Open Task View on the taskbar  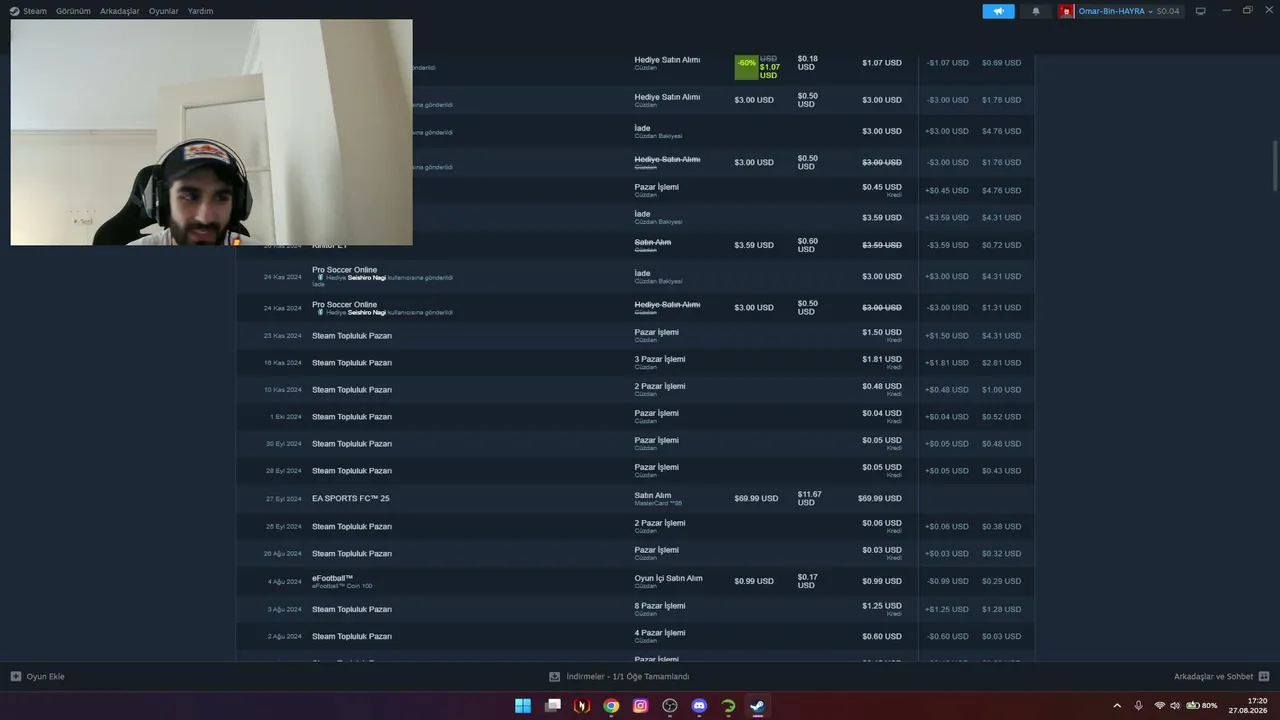click(553, 706)
